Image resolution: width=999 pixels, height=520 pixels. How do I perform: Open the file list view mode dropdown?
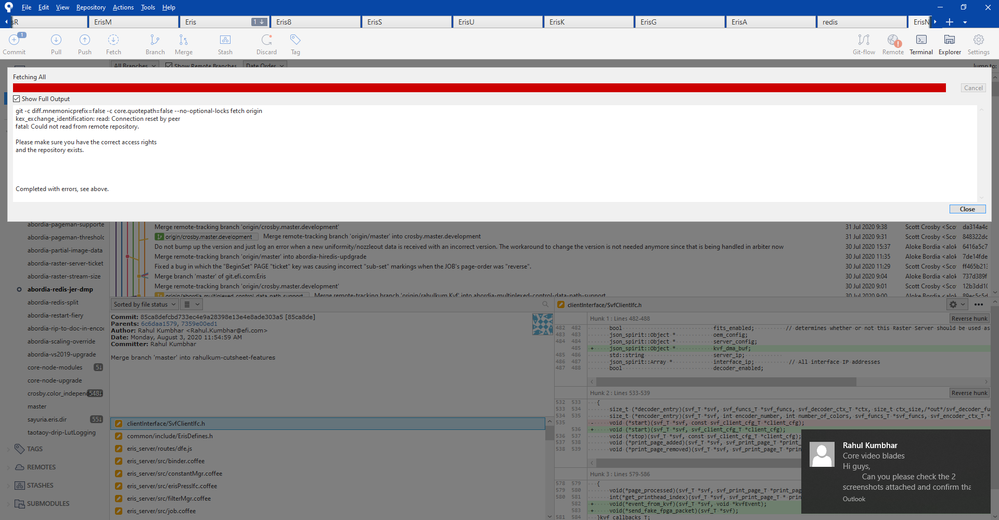(192, 305)
